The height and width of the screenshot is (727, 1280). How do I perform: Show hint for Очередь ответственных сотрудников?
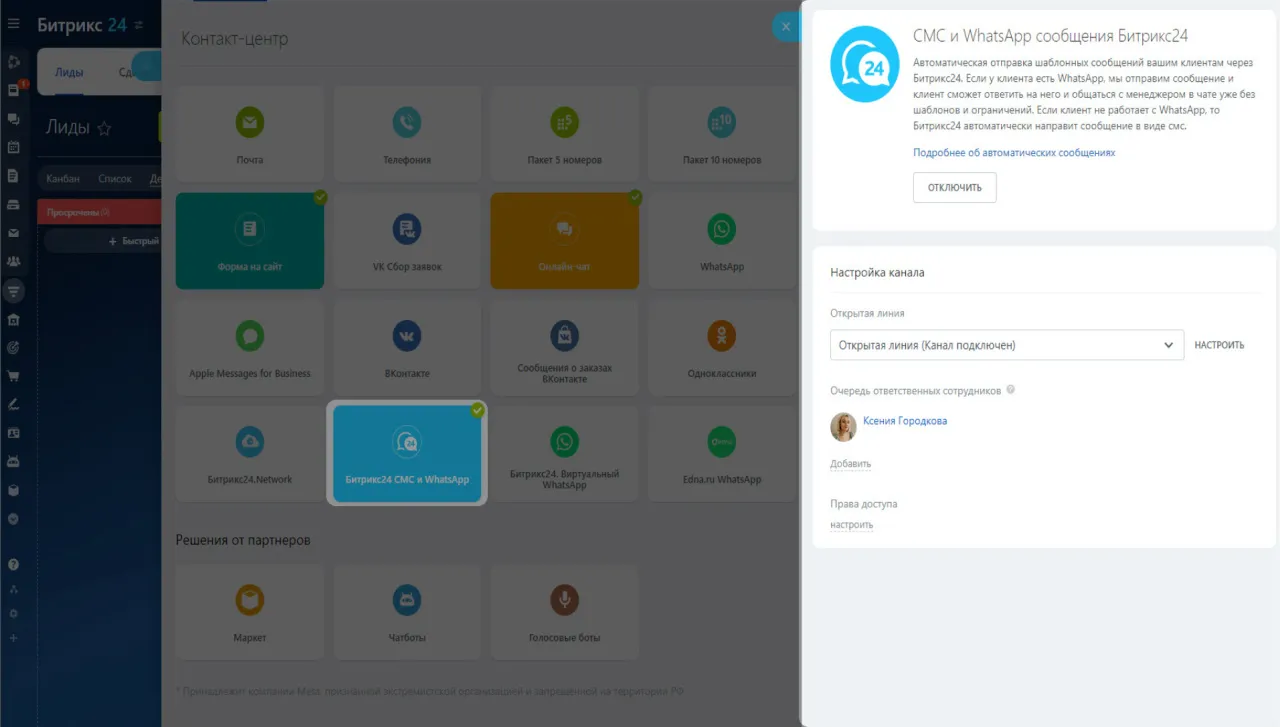point(1011,390)
